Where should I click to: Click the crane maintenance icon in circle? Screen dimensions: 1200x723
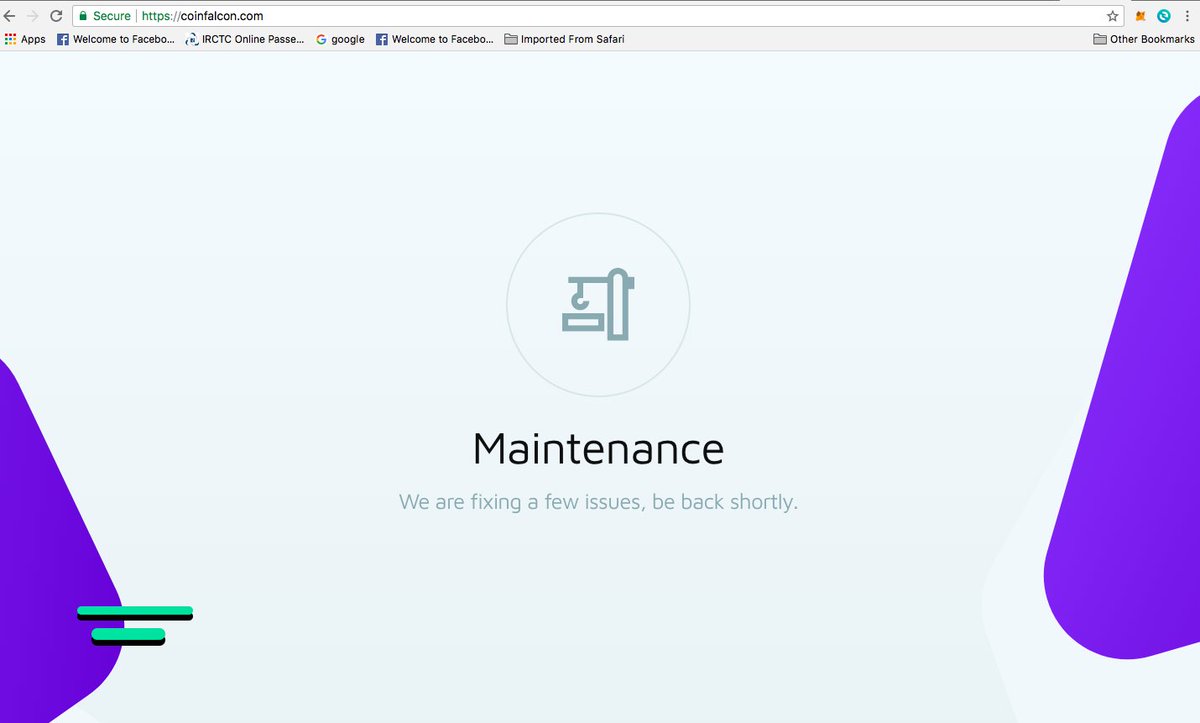coord(598,304)
